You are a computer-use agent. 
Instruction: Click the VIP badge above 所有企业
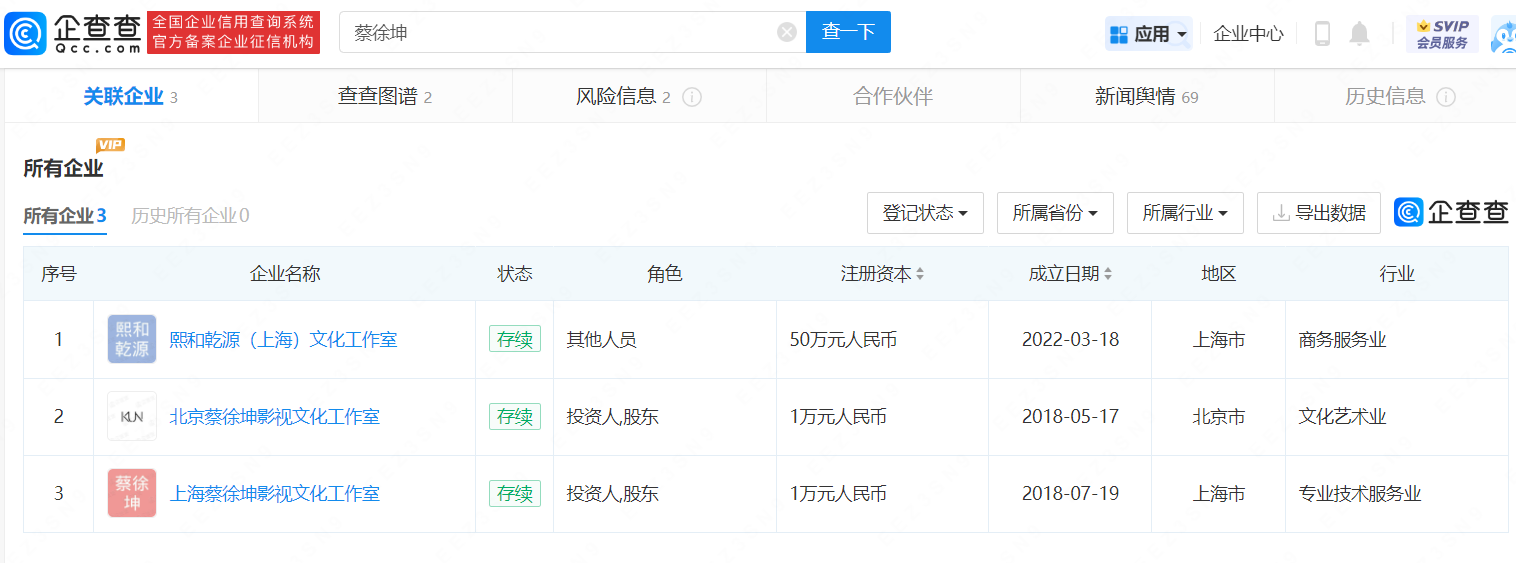pyautogui.click(x=110, y=145)
